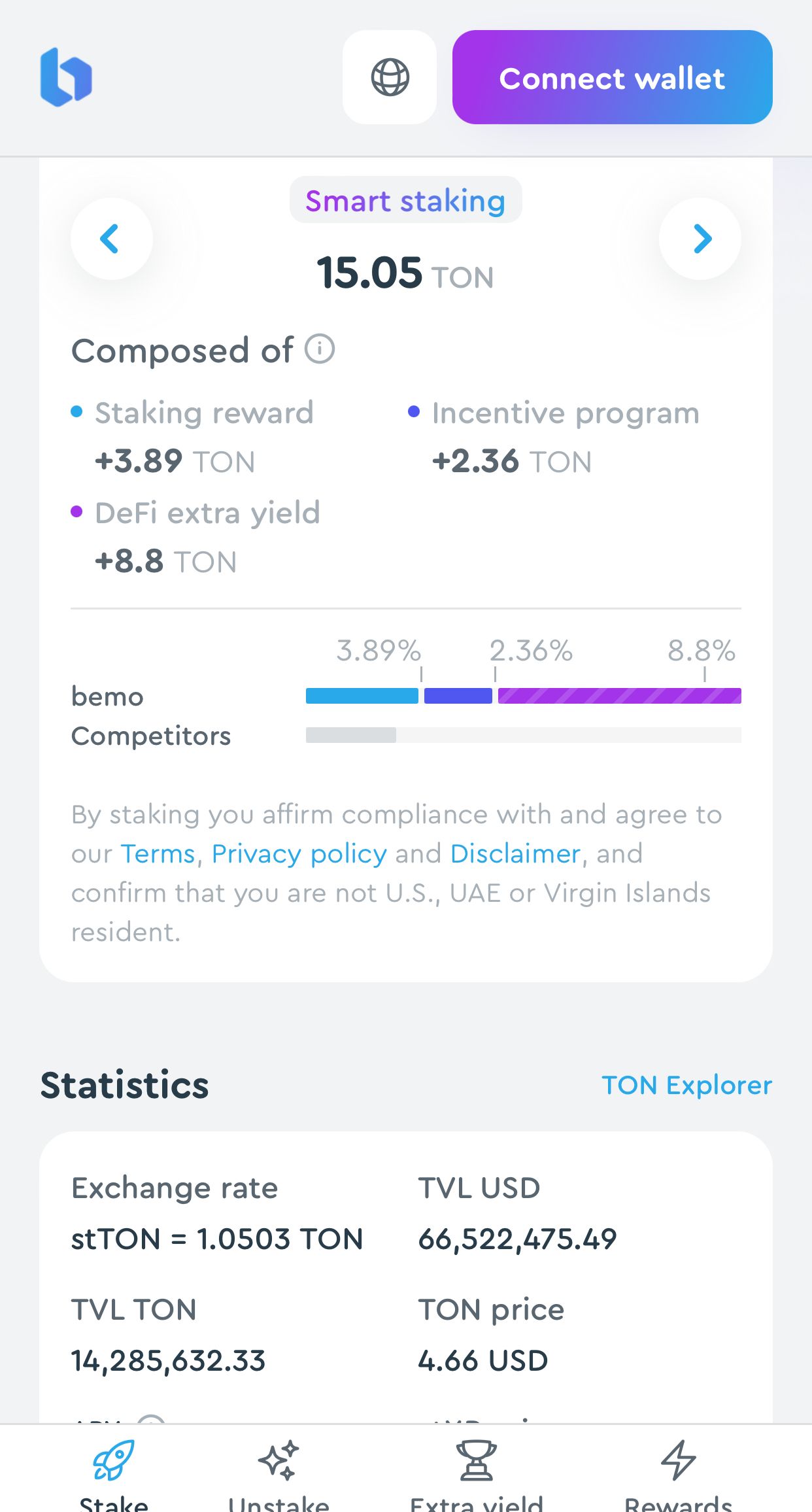
Task: Open the TON Explorer link
Action: click(x=686, y=1085)
